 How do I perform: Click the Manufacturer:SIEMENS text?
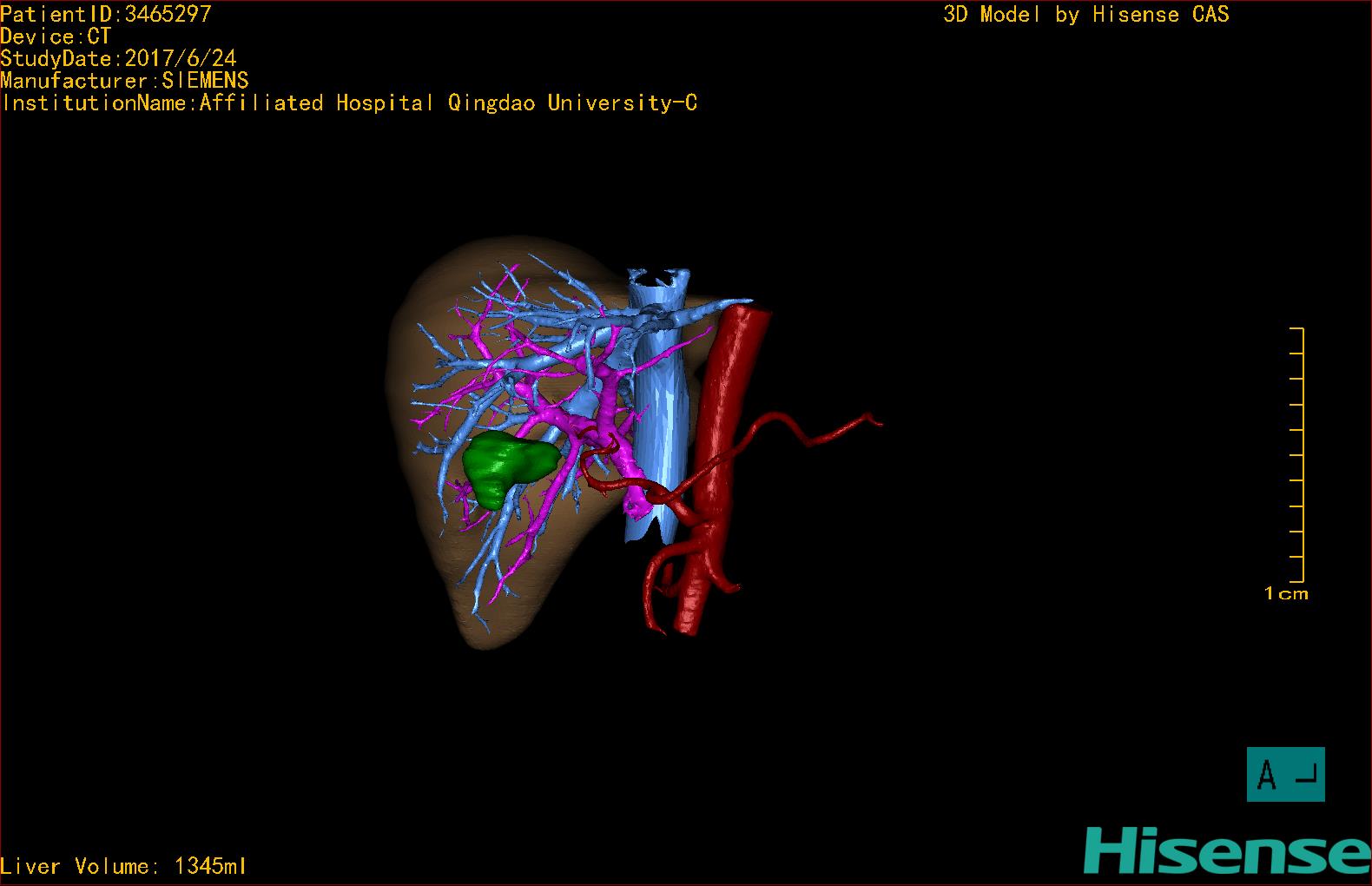pos(124,81)
